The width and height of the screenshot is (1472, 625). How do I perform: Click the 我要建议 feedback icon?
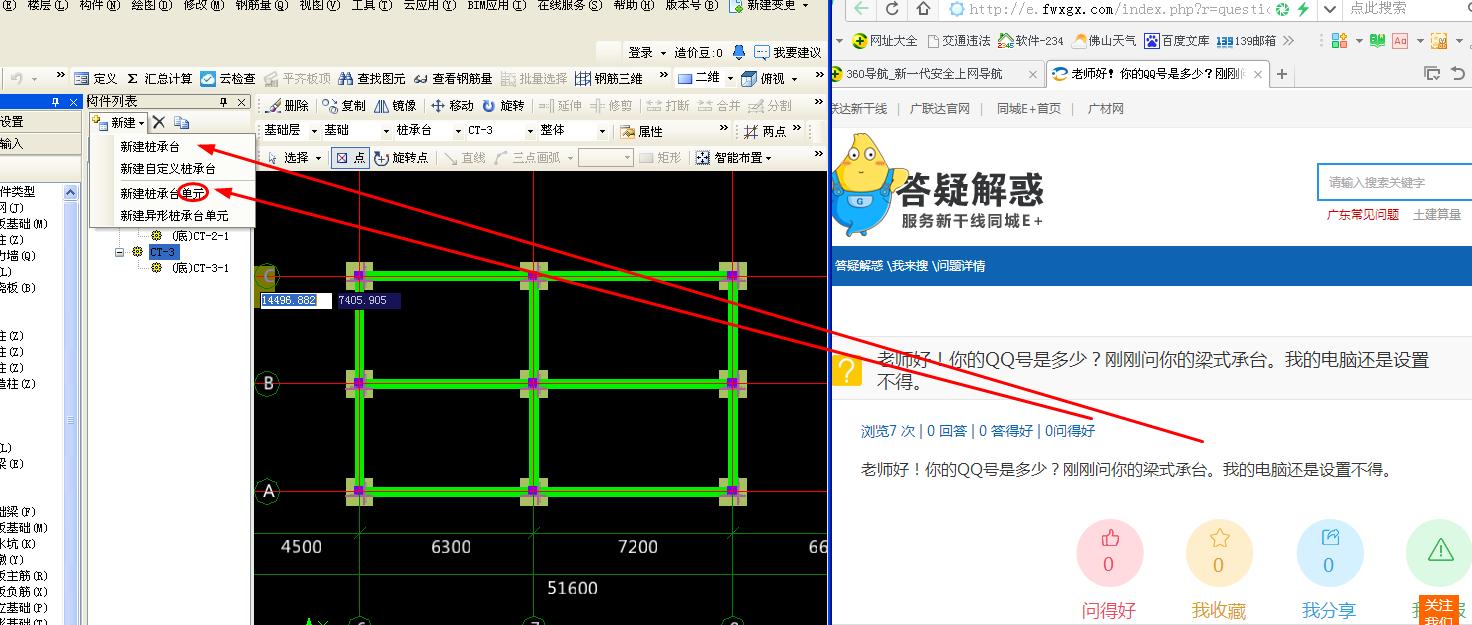pyautogui.click(x=787, y=52)
